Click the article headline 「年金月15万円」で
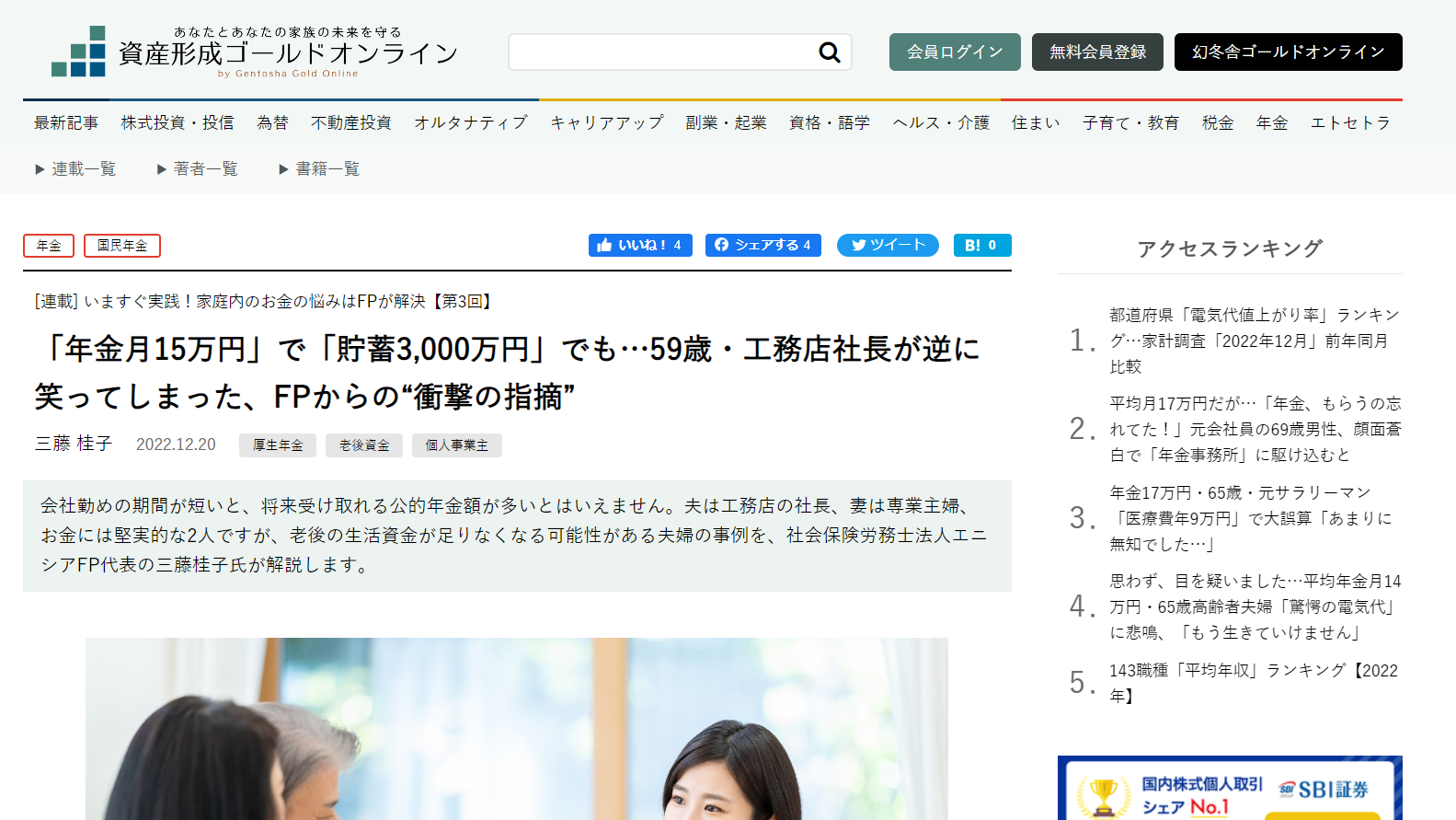The image size is (1456, 820). [507, 373]
